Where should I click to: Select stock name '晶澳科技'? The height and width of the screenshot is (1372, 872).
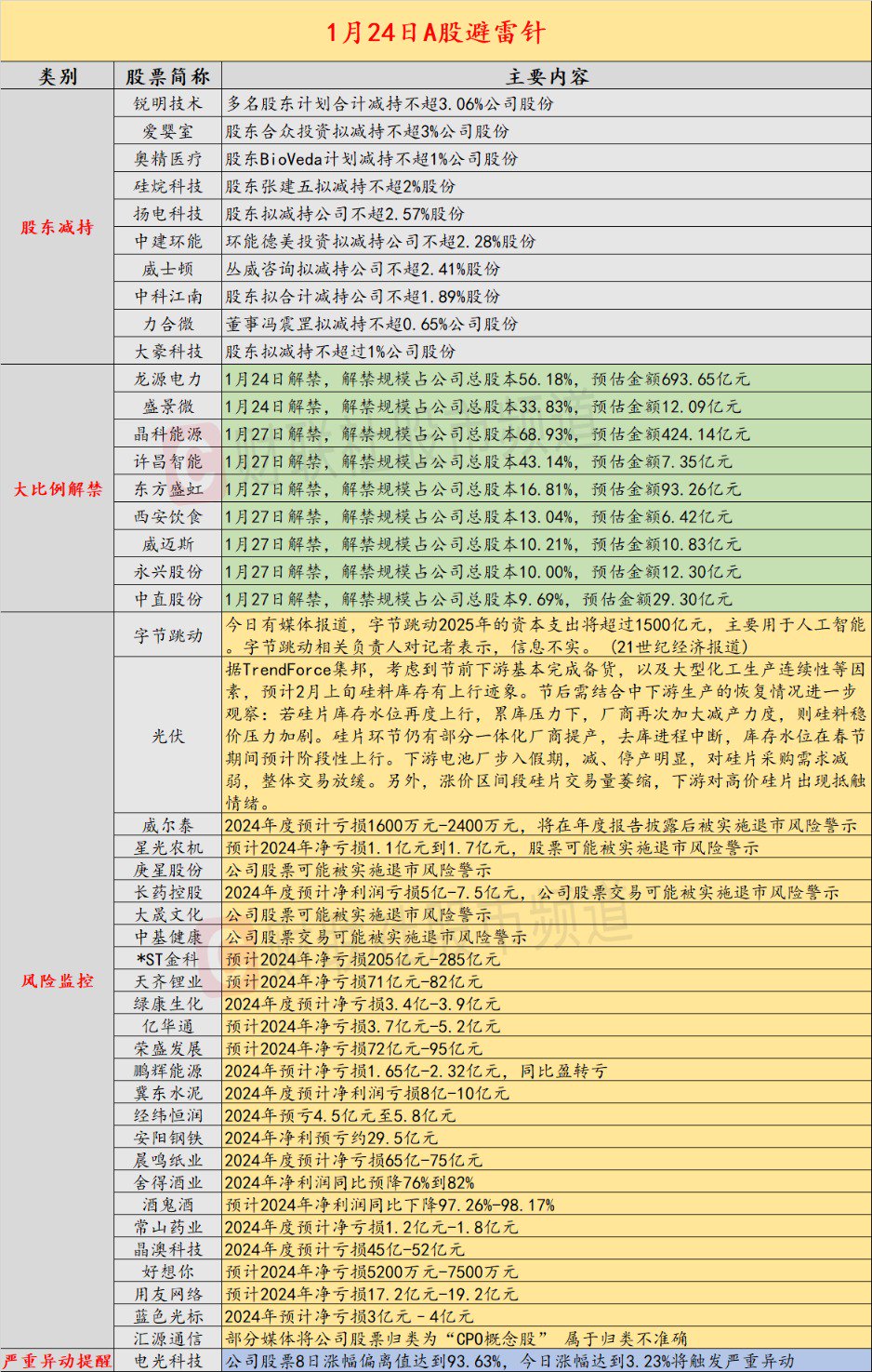coord(168,1249)
